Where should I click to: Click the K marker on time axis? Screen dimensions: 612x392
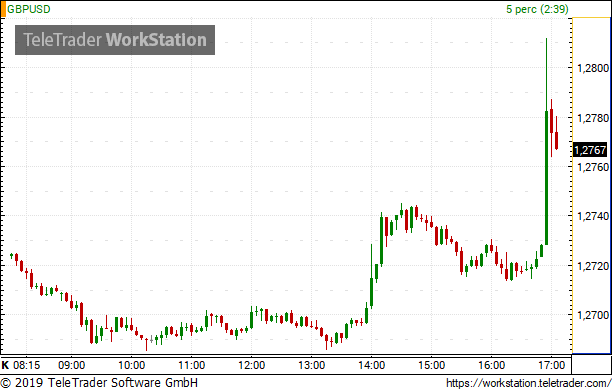(5, 365)
